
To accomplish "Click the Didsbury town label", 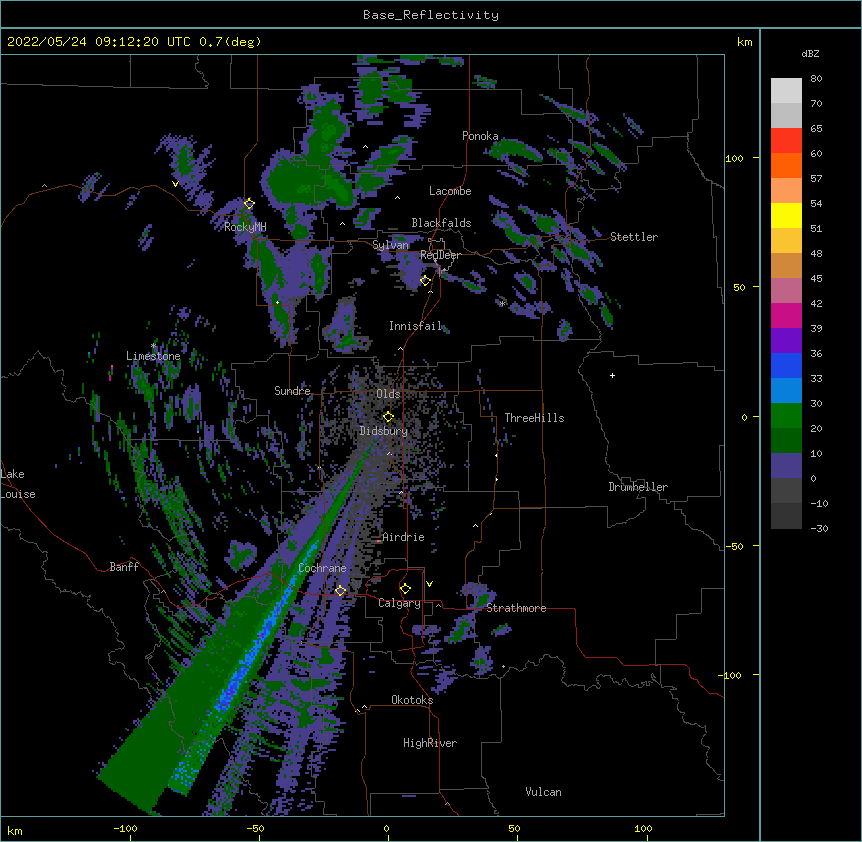I will coord(384,431).
